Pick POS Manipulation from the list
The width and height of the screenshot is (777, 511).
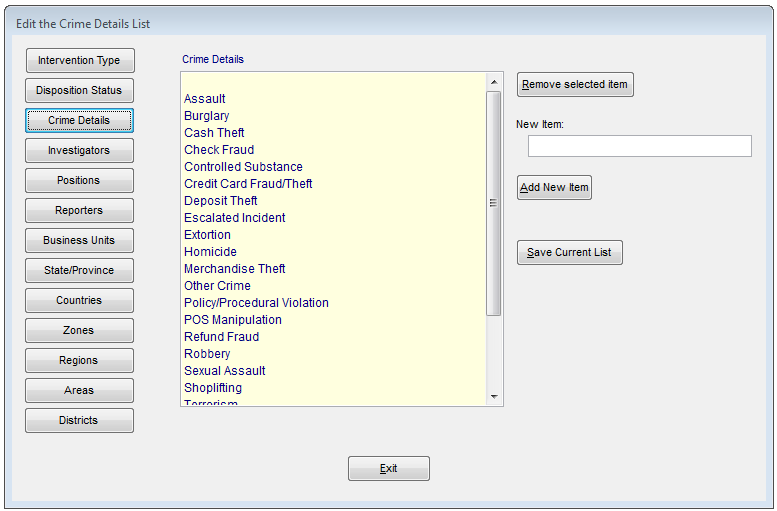click(232, 320)
